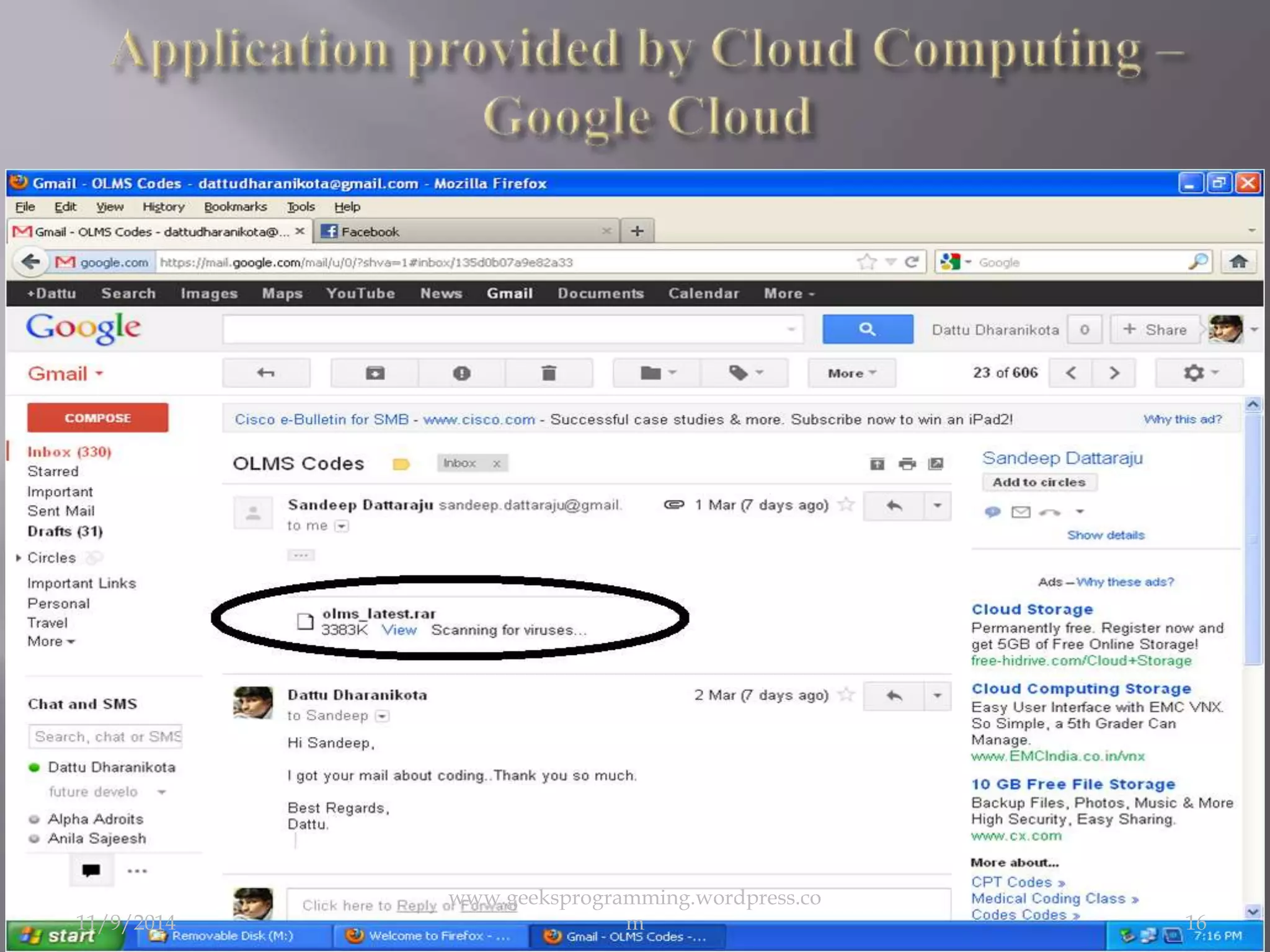Star the 2 Mar message from Dattu
The height and width of the screenshot is (952, 1270).
[x=846, y=695]
